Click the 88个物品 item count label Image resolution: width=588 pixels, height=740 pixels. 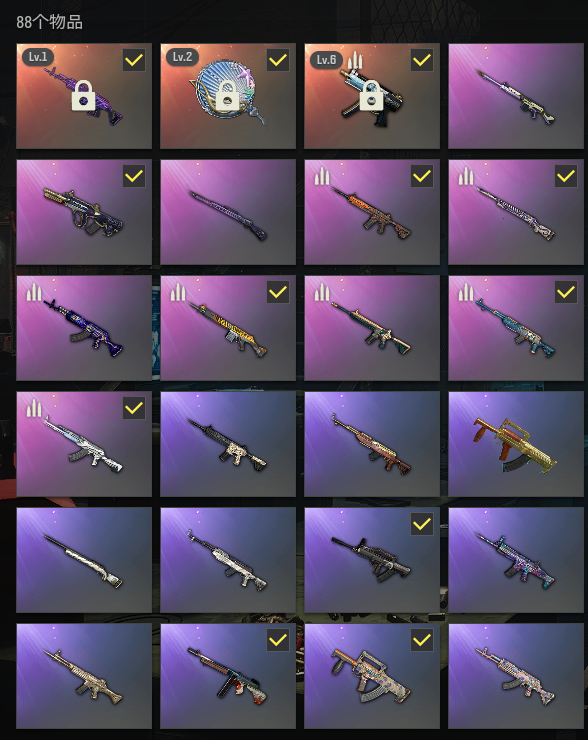pyautogui.click(x=50, y=22)
